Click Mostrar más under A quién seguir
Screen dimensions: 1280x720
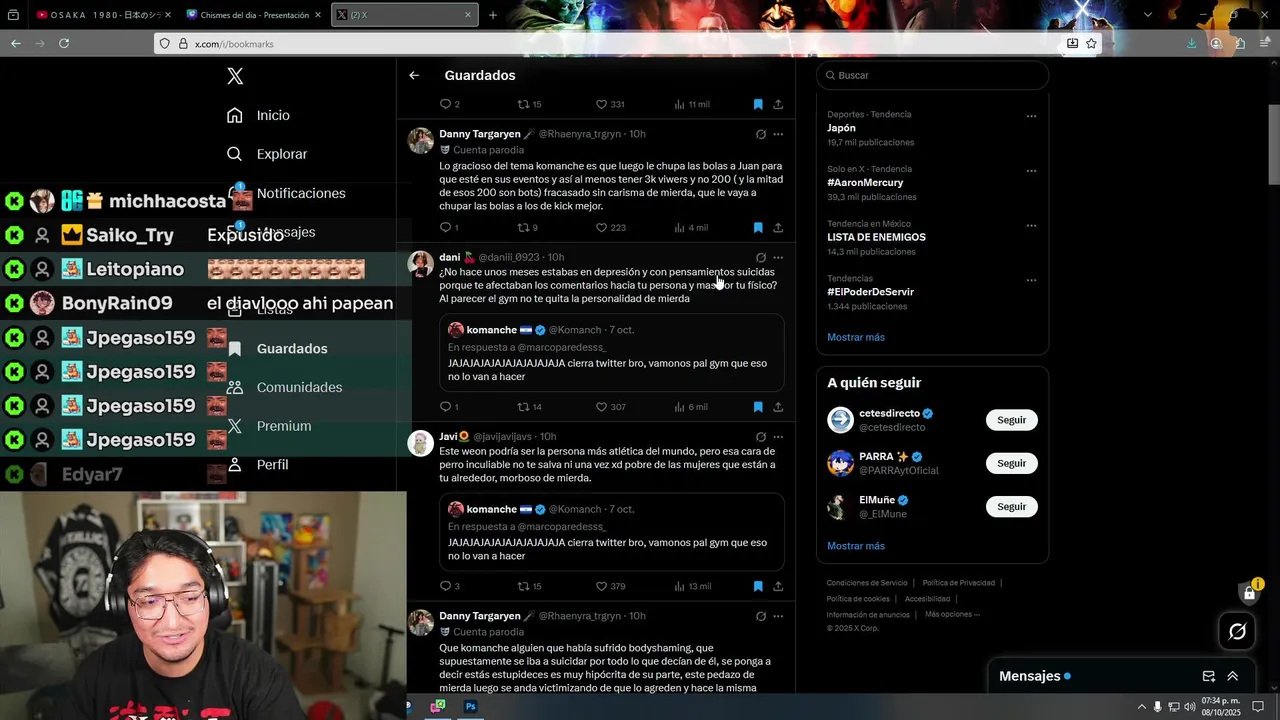[856, 546]
